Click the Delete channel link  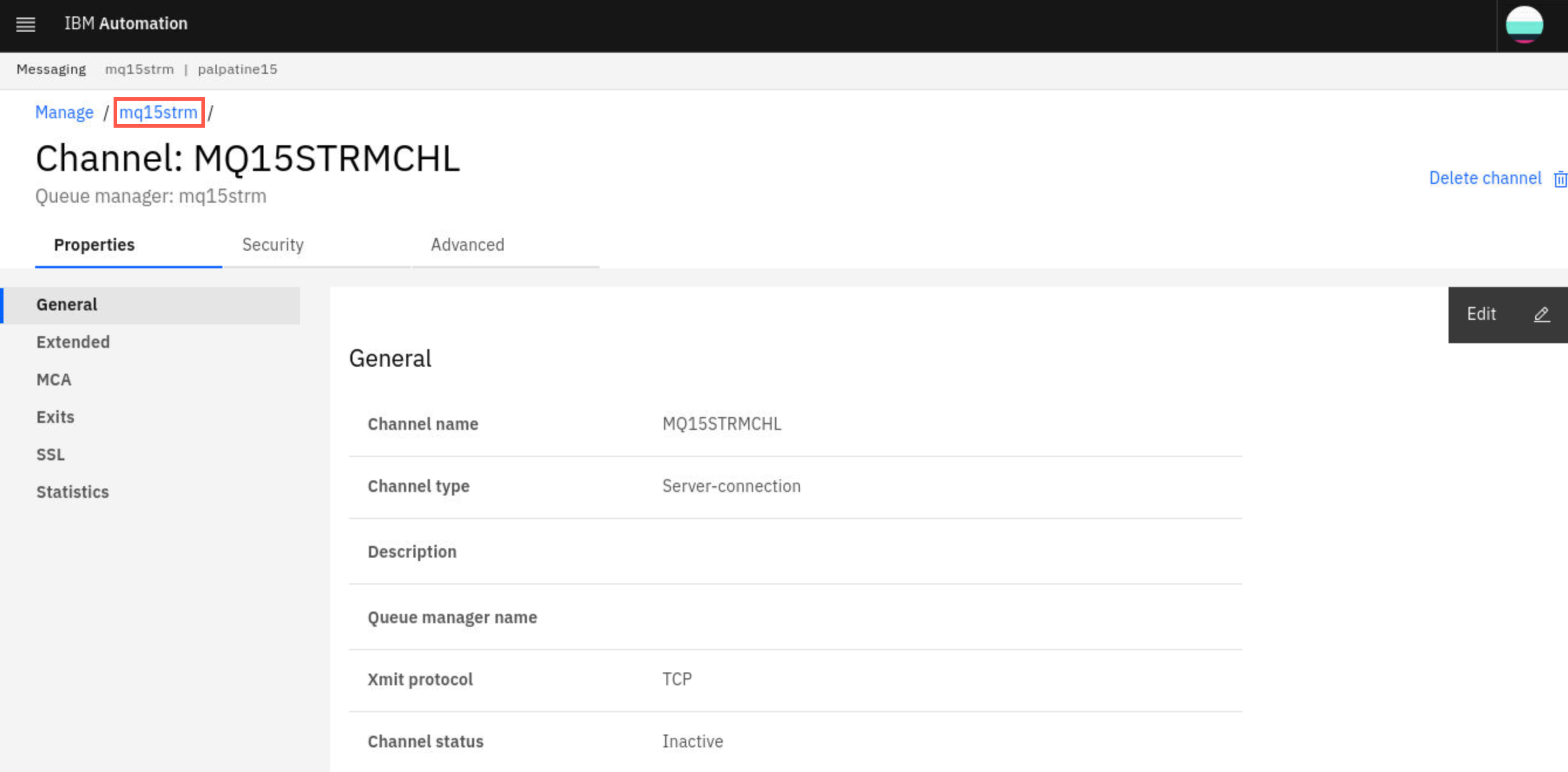1485,178
